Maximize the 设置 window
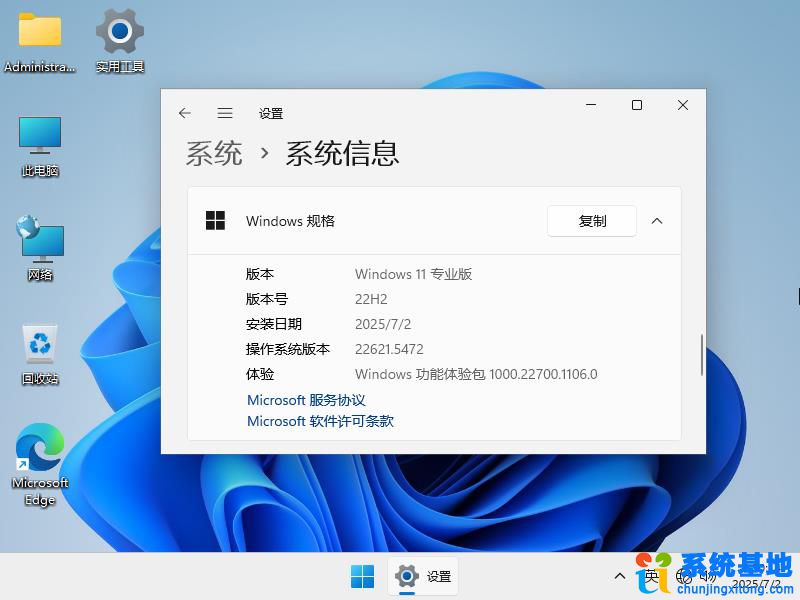This screenshot has width=800, height=600. (x=637, y=105)
